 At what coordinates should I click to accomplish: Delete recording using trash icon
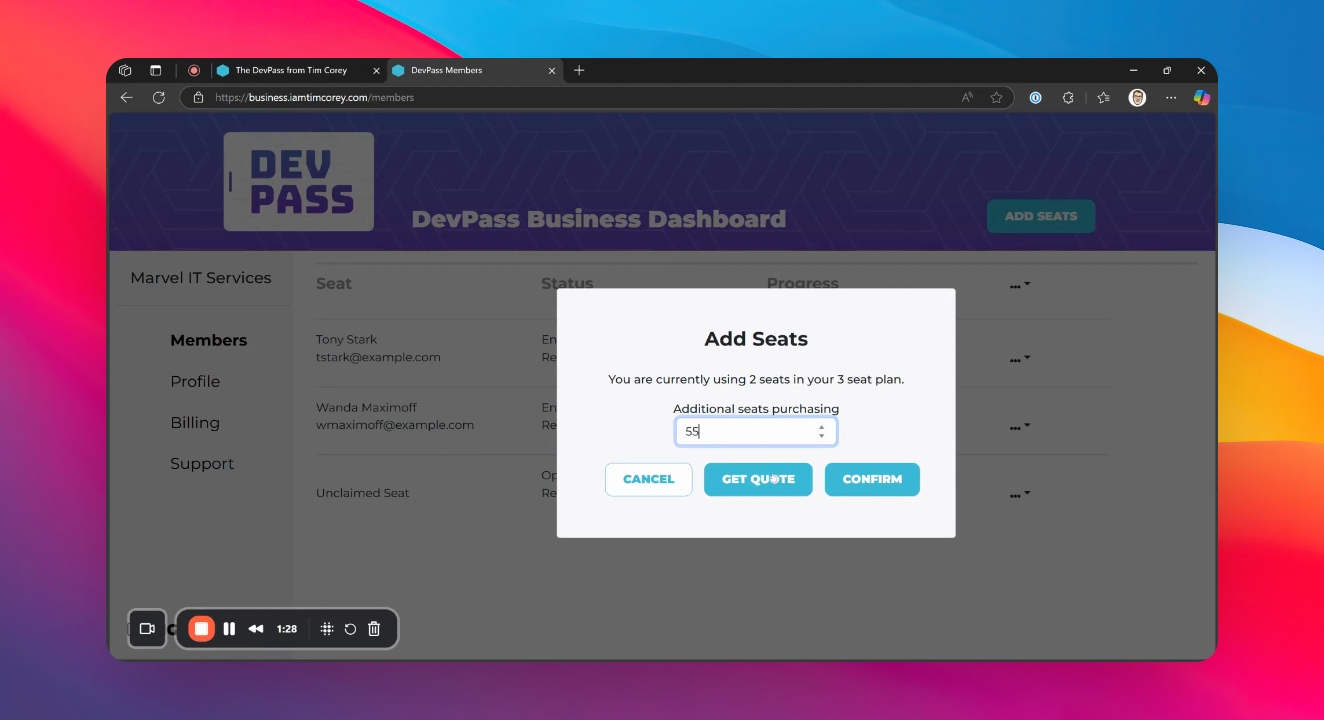(374, 629)
